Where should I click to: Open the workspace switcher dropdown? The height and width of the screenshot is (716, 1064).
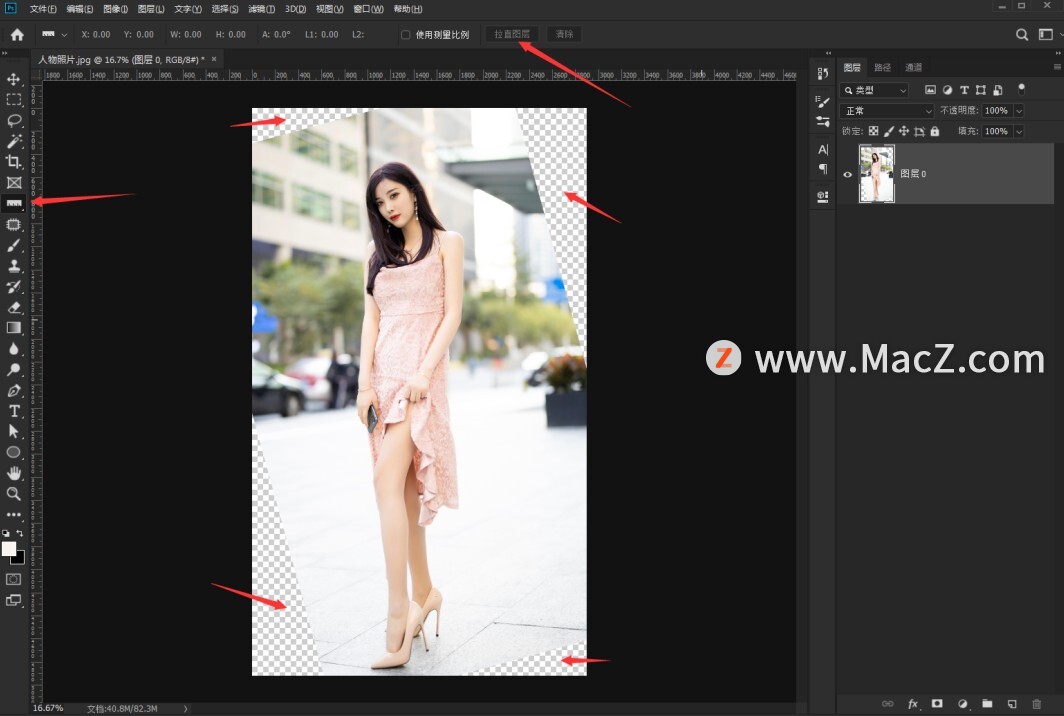pyautogui.click(x=1048, y=35)
